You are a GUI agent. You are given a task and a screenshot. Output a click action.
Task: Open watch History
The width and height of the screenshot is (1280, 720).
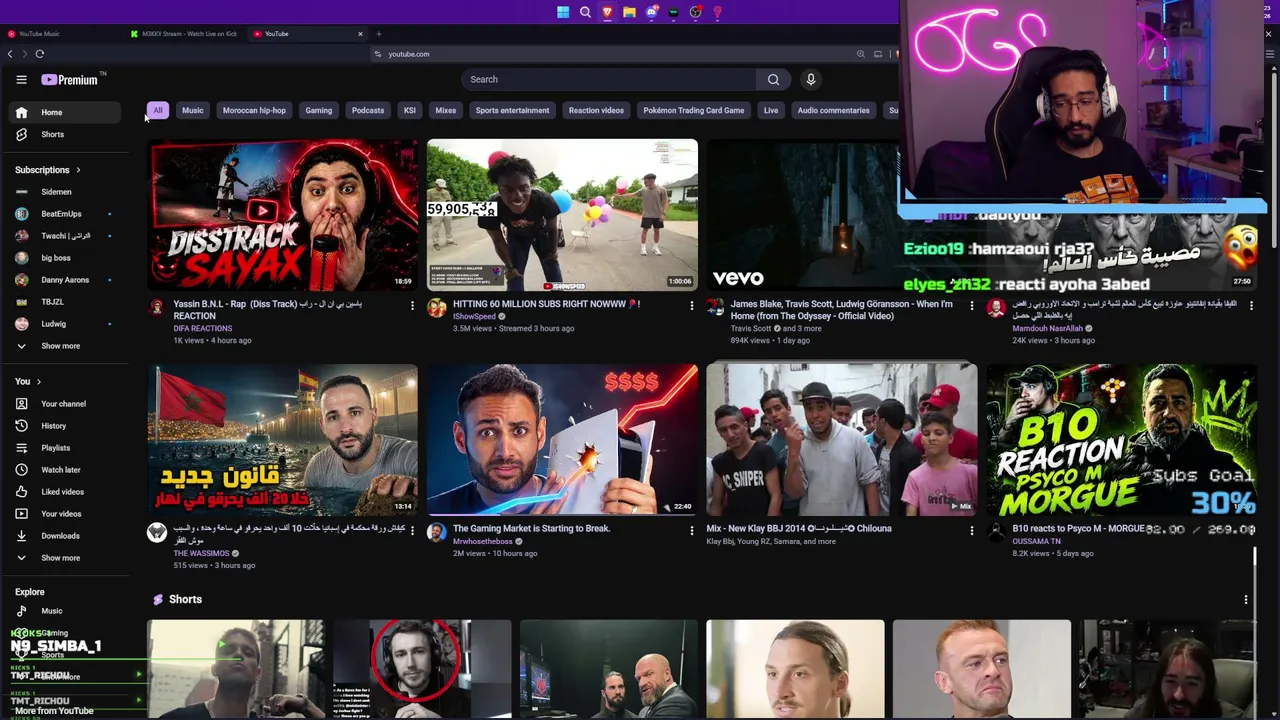click(66, 426)
